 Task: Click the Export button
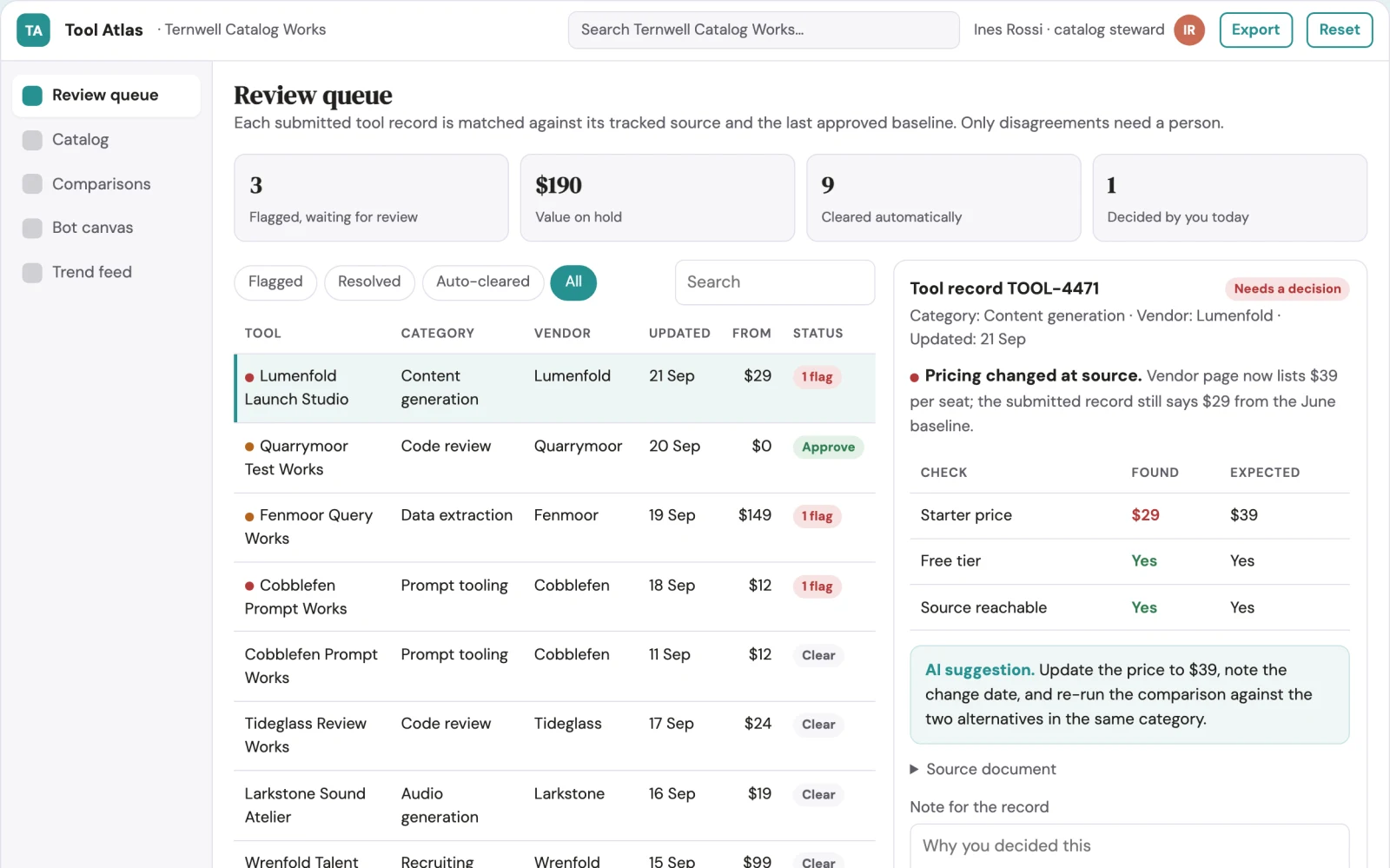1255,30
